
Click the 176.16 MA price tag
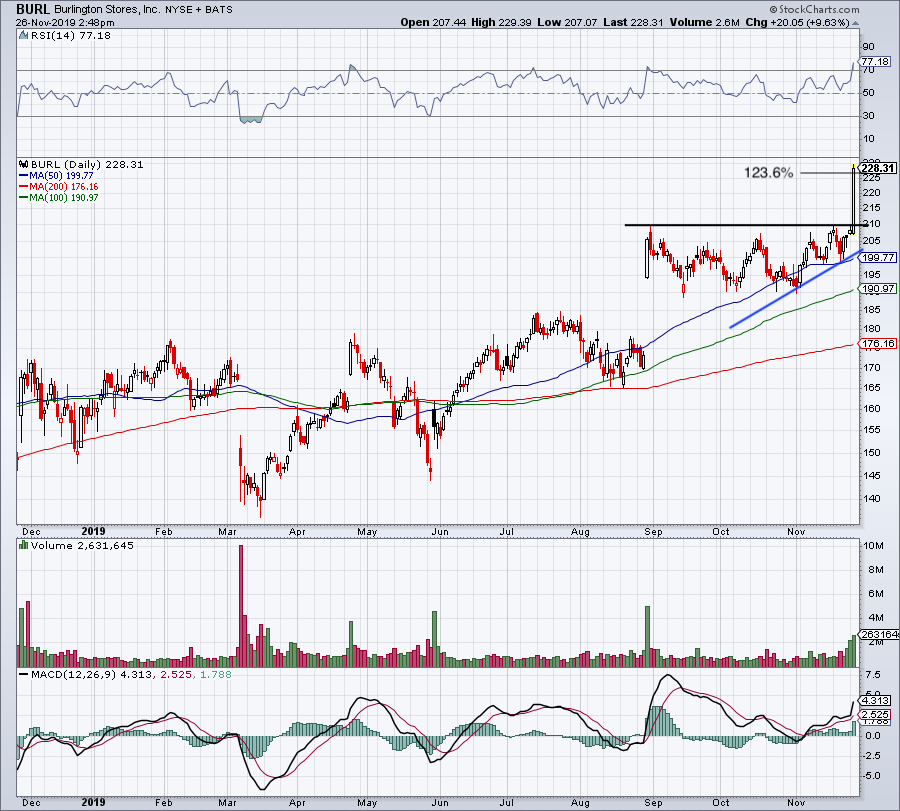pyautogui.click(x=878, y=344)
